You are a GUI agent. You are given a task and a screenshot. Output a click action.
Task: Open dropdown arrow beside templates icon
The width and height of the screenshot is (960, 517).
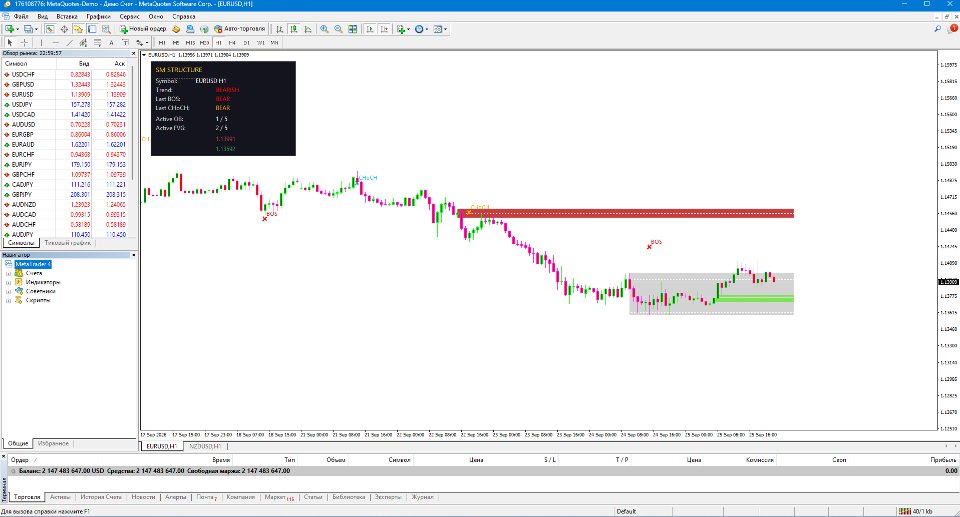(x=445, y=29)
